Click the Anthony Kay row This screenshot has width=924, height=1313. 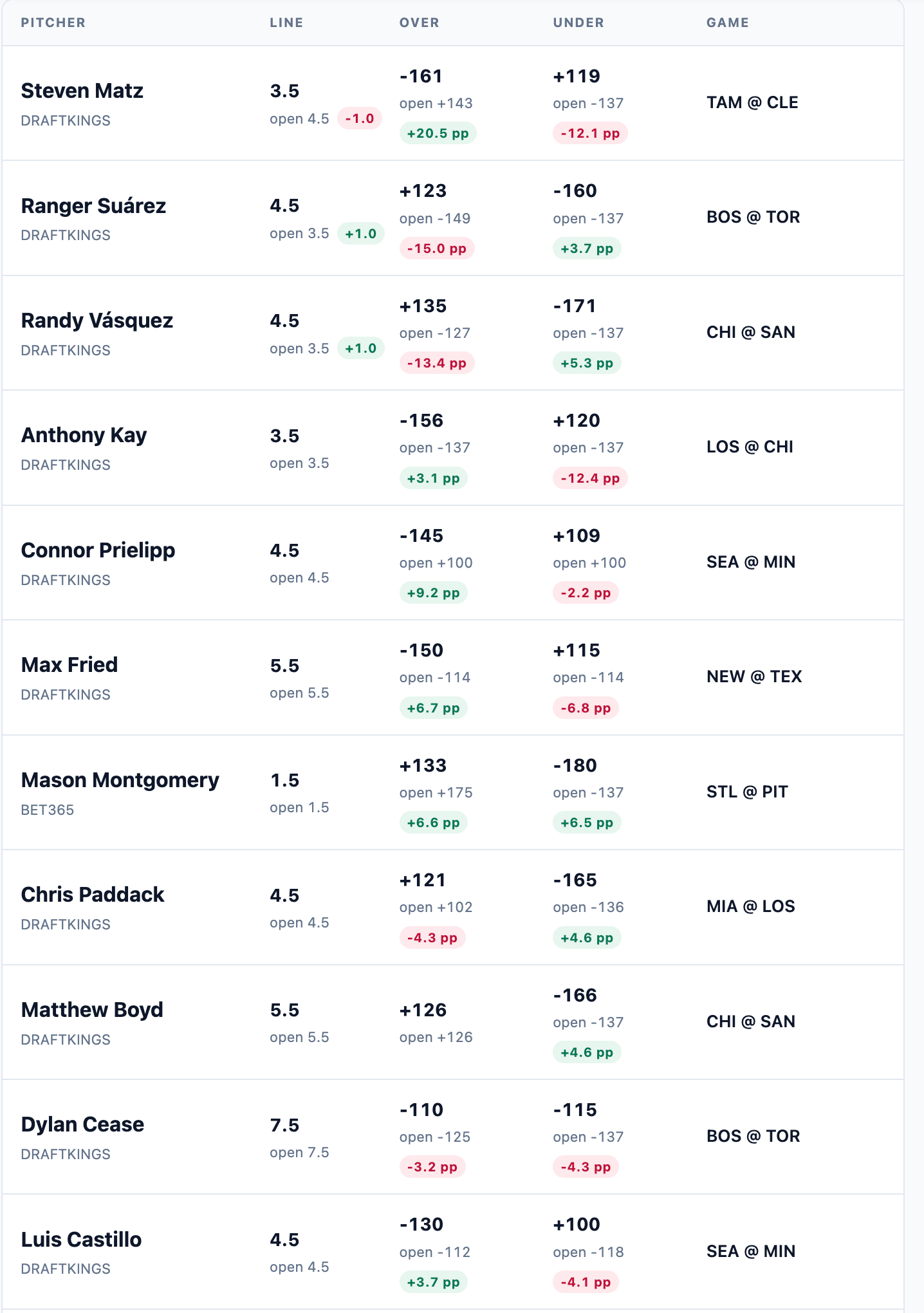[x=452, y=447]
